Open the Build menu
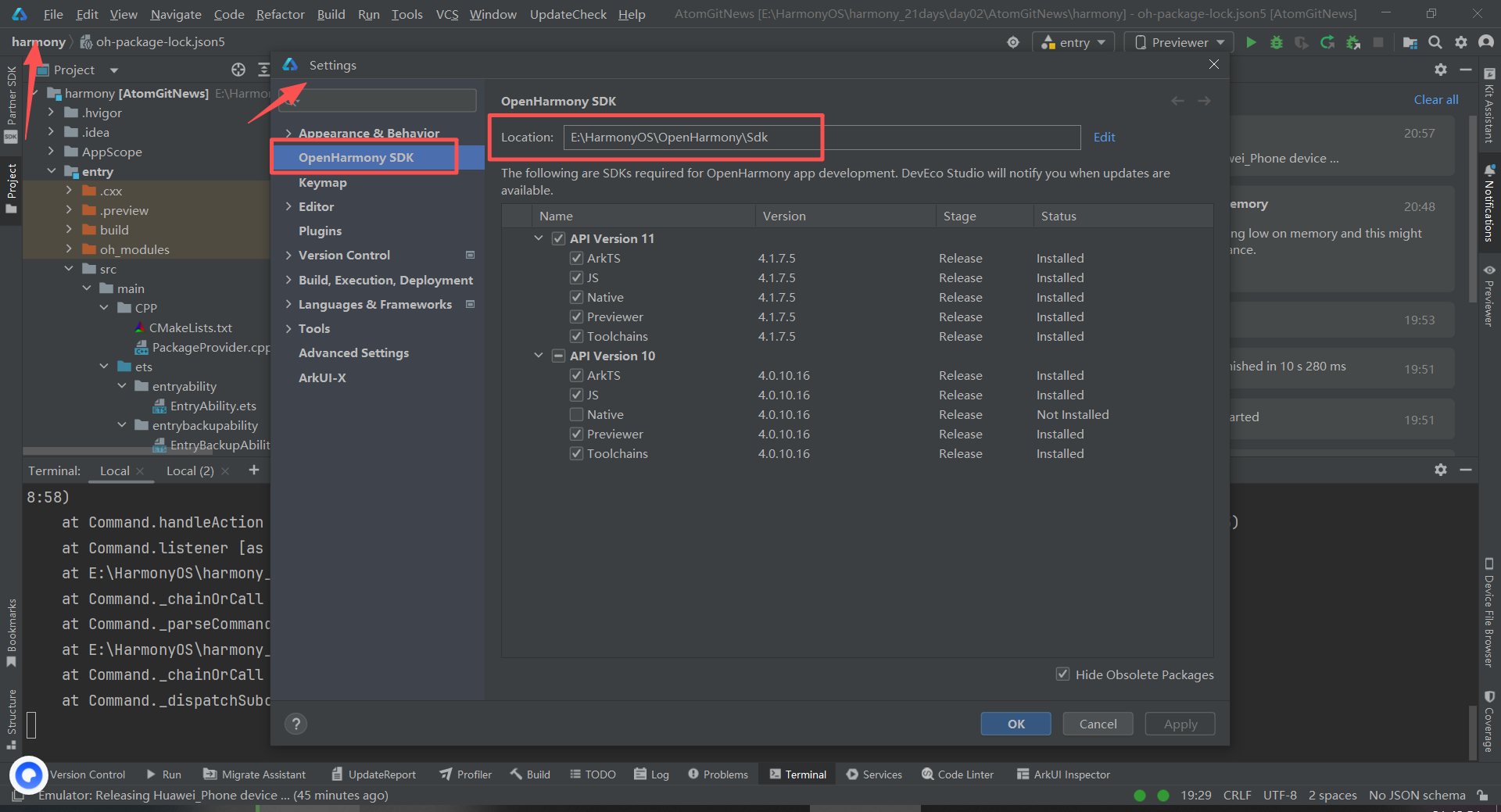 click(x=331, y=14)
